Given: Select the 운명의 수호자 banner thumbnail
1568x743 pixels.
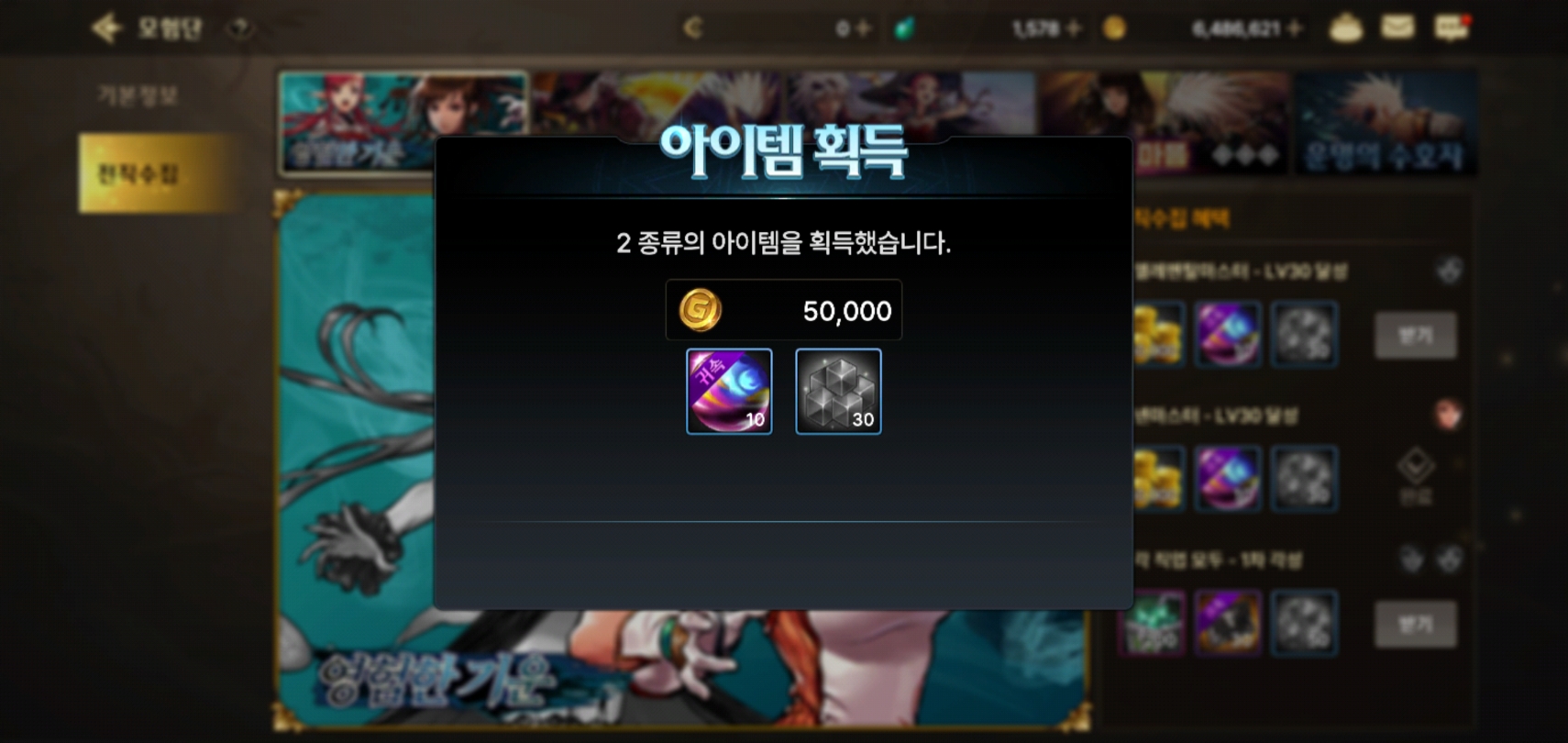Looking at the screenshot, I should tap(1385, 124).
